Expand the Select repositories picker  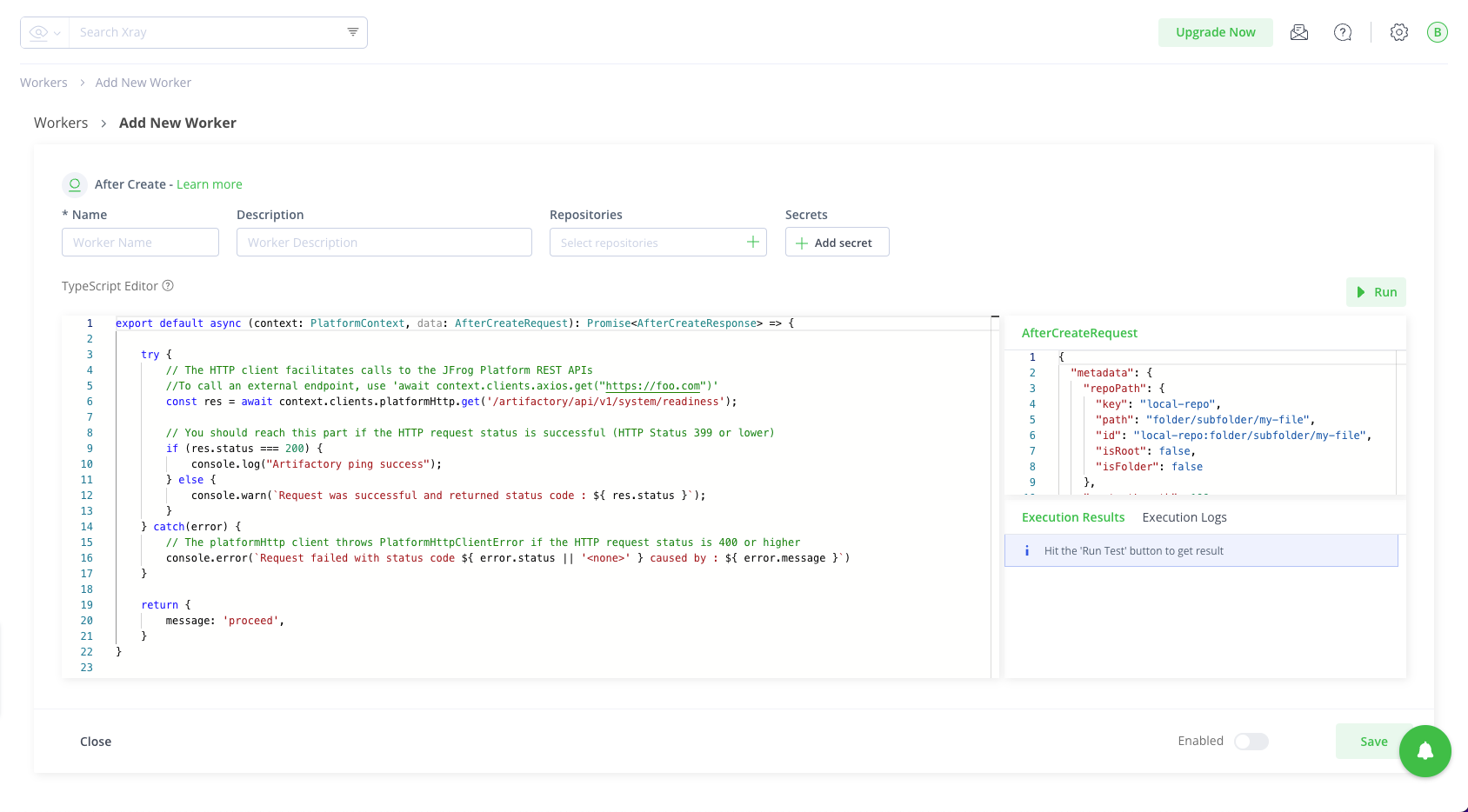tap(657, 243)
